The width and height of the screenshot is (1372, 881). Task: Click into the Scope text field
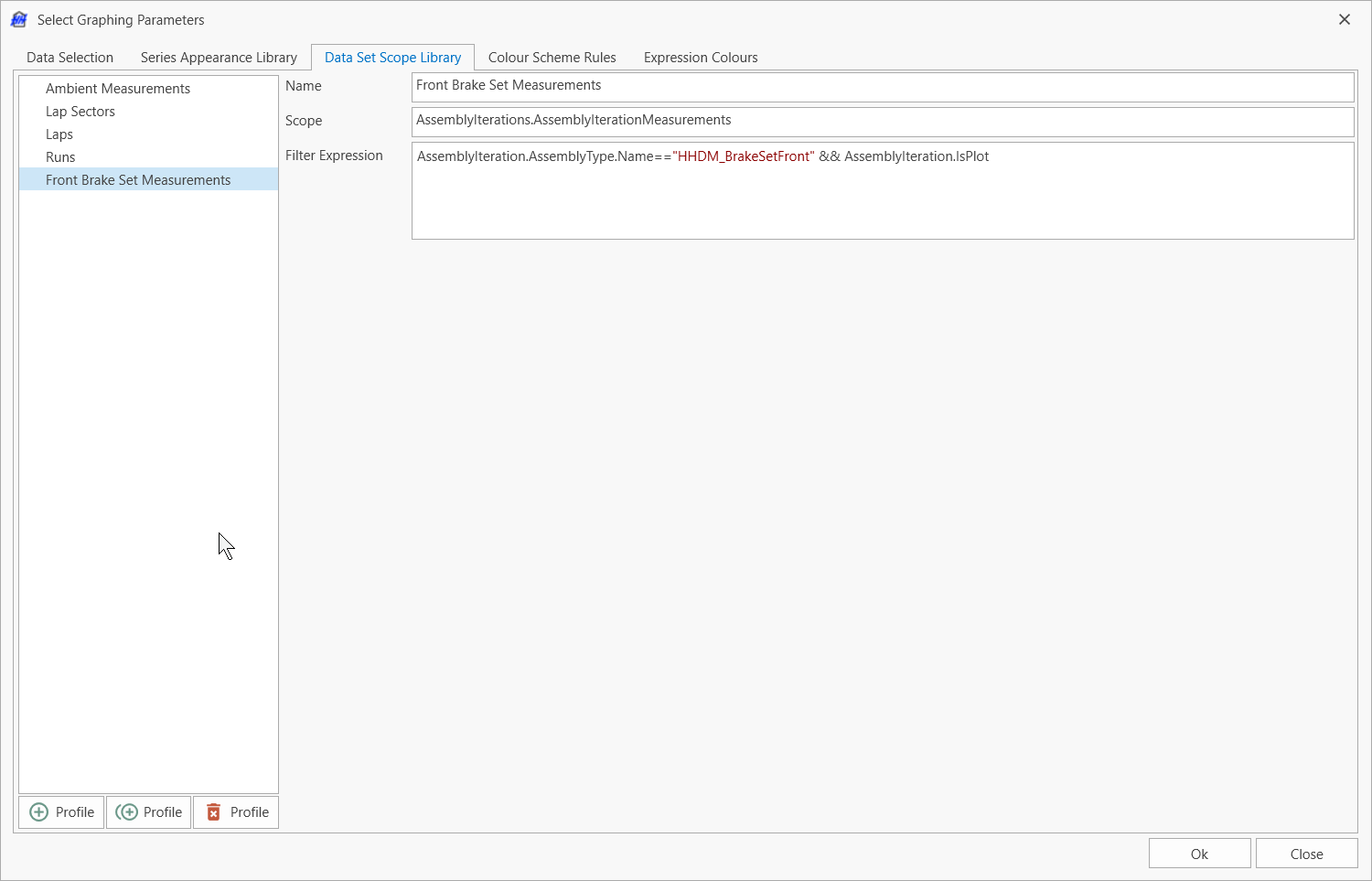(882, 121)
